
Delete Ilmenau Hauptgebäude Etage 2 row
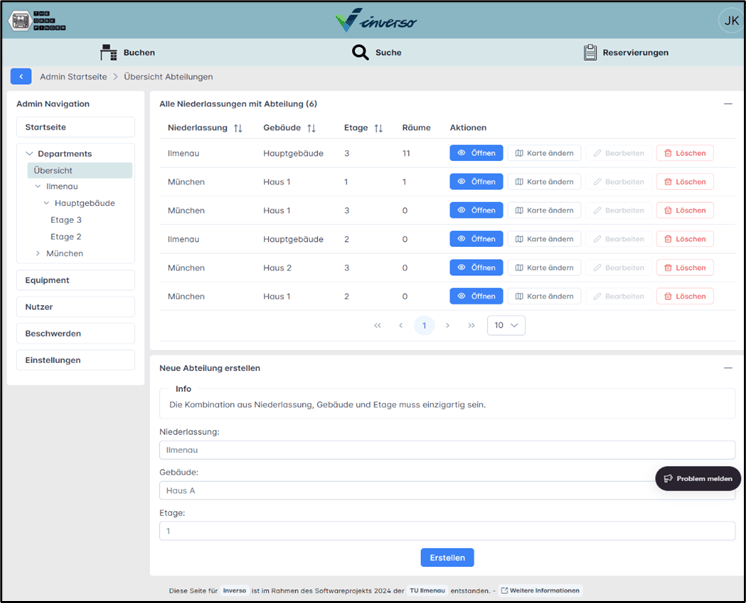685,239
